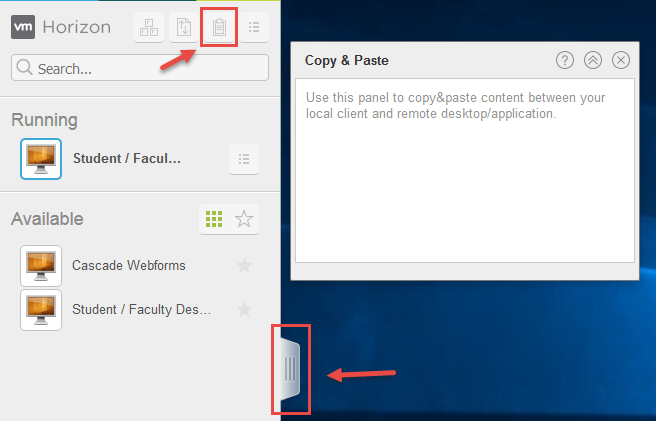Viewport: 656px width, 421px height.
Task: Click inside the Search field
Action: 140,67
